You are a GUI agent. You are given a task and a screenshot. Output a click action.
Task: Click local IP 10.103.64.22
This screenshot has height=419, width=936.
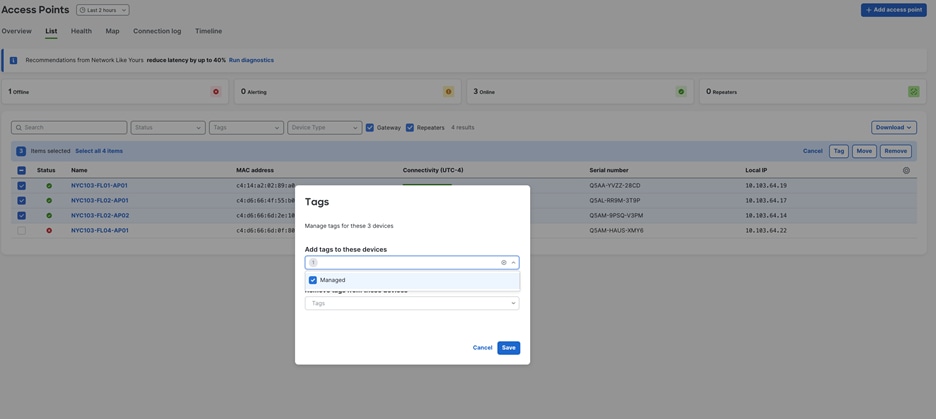point(766,230)
